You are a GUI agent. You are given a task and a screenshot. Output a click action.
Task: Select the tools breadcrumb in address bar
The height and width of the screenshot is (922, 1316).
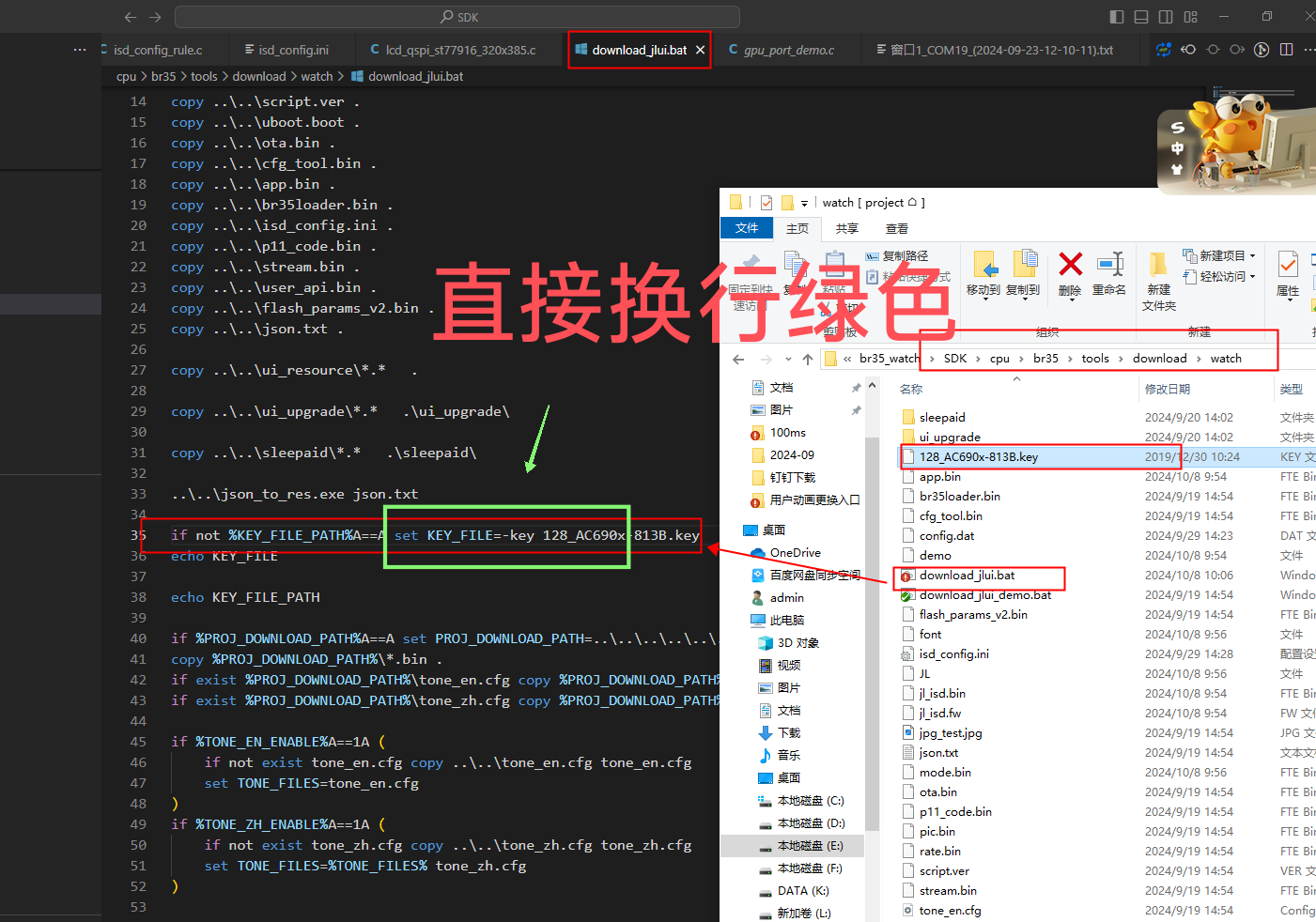pyautogui.click(x=1095, y=359)
